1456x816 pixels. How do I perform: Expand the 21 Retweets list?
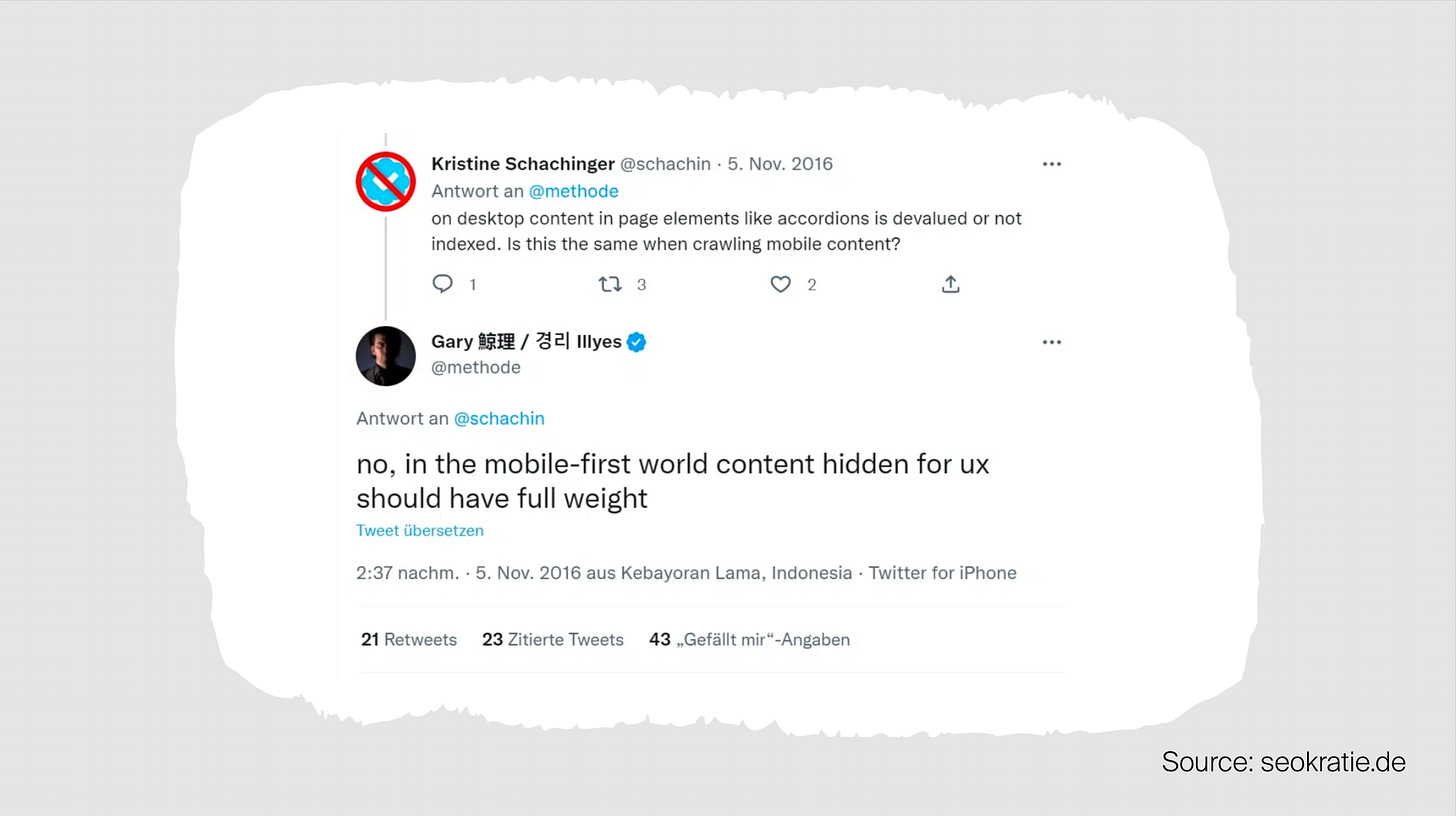408,639
